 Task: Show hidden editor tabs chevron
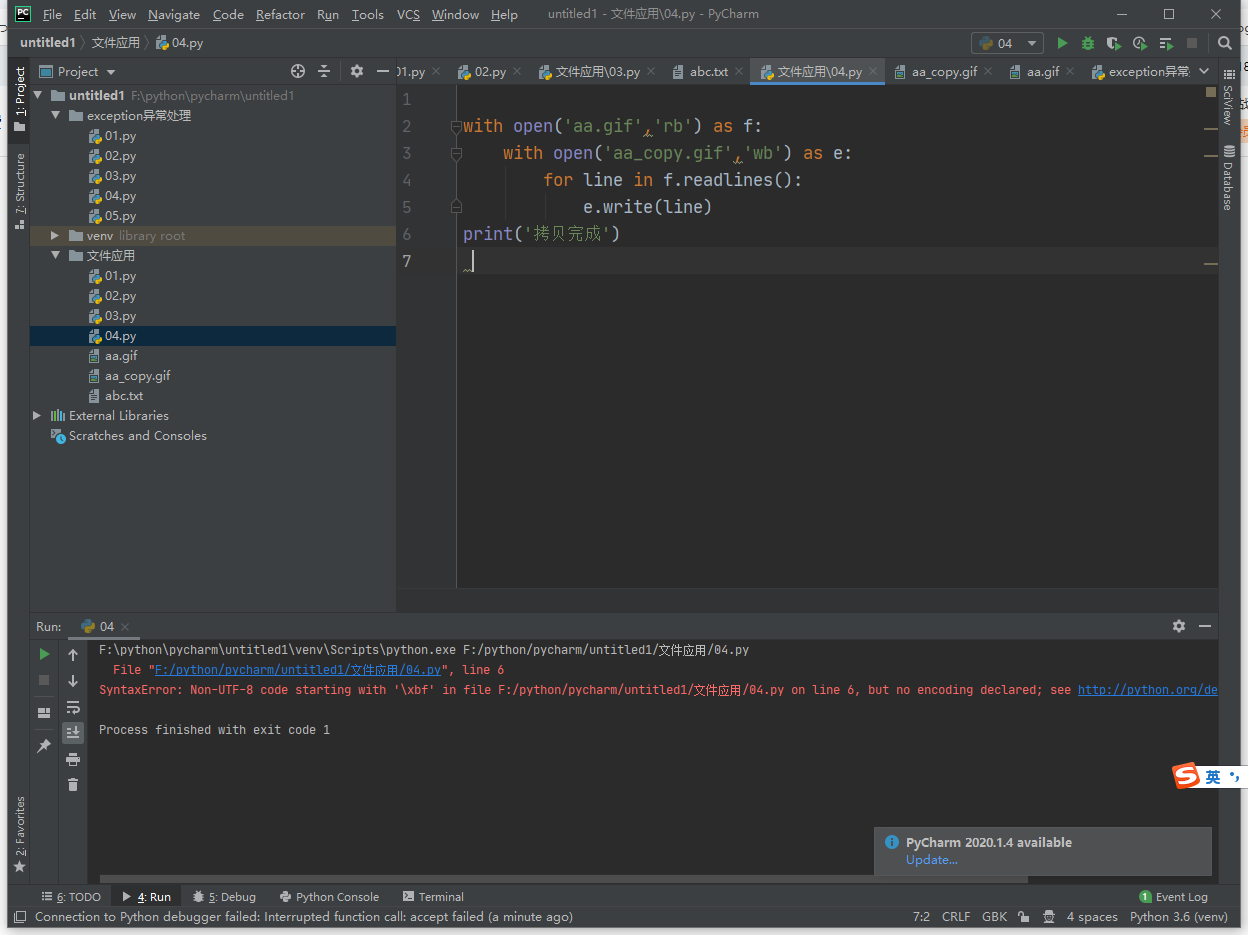(1204, 71)
